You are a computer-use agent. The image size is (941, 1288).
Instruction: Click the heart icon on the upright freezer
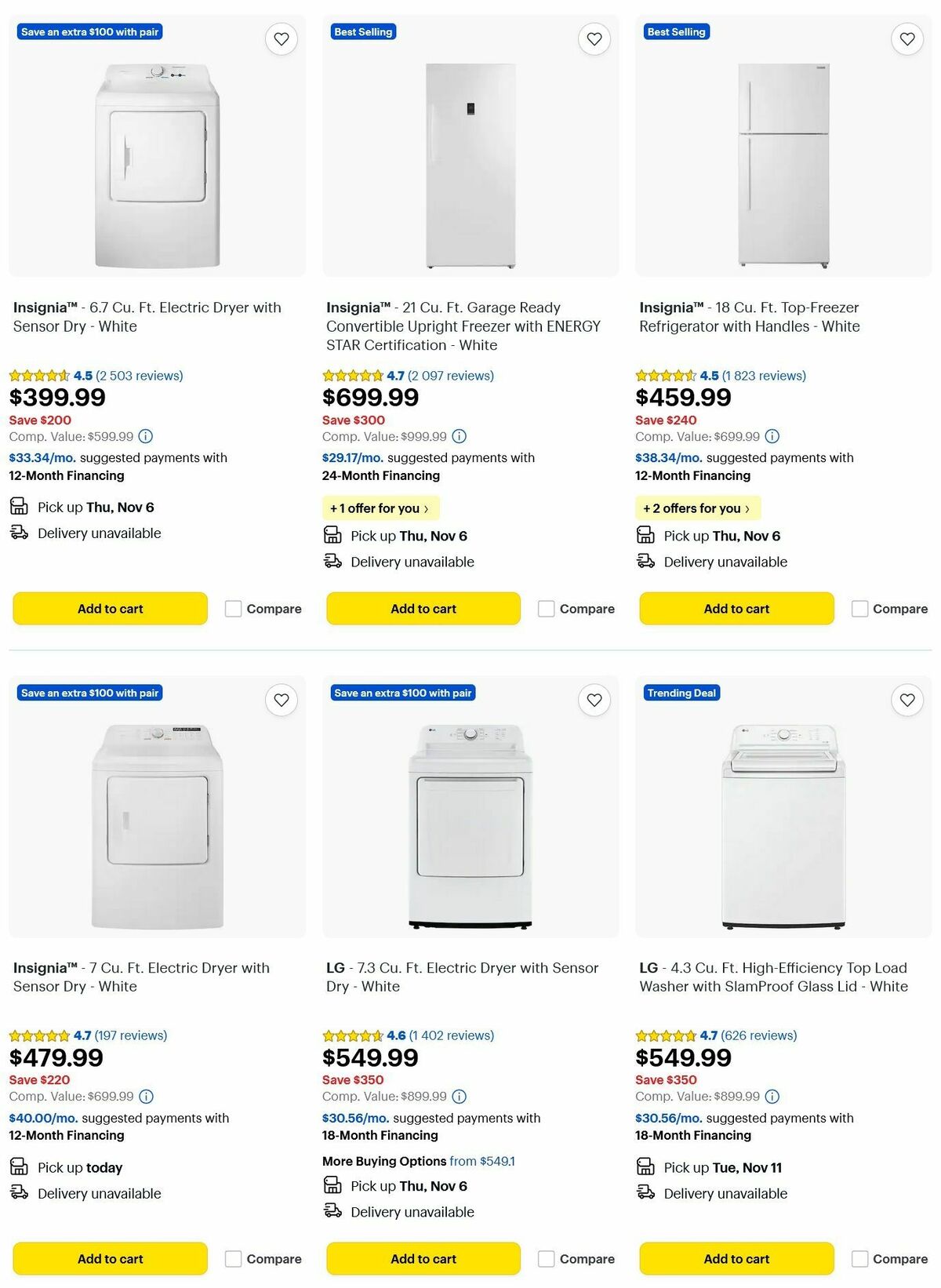pyautogui.click(x=594, y=38)
